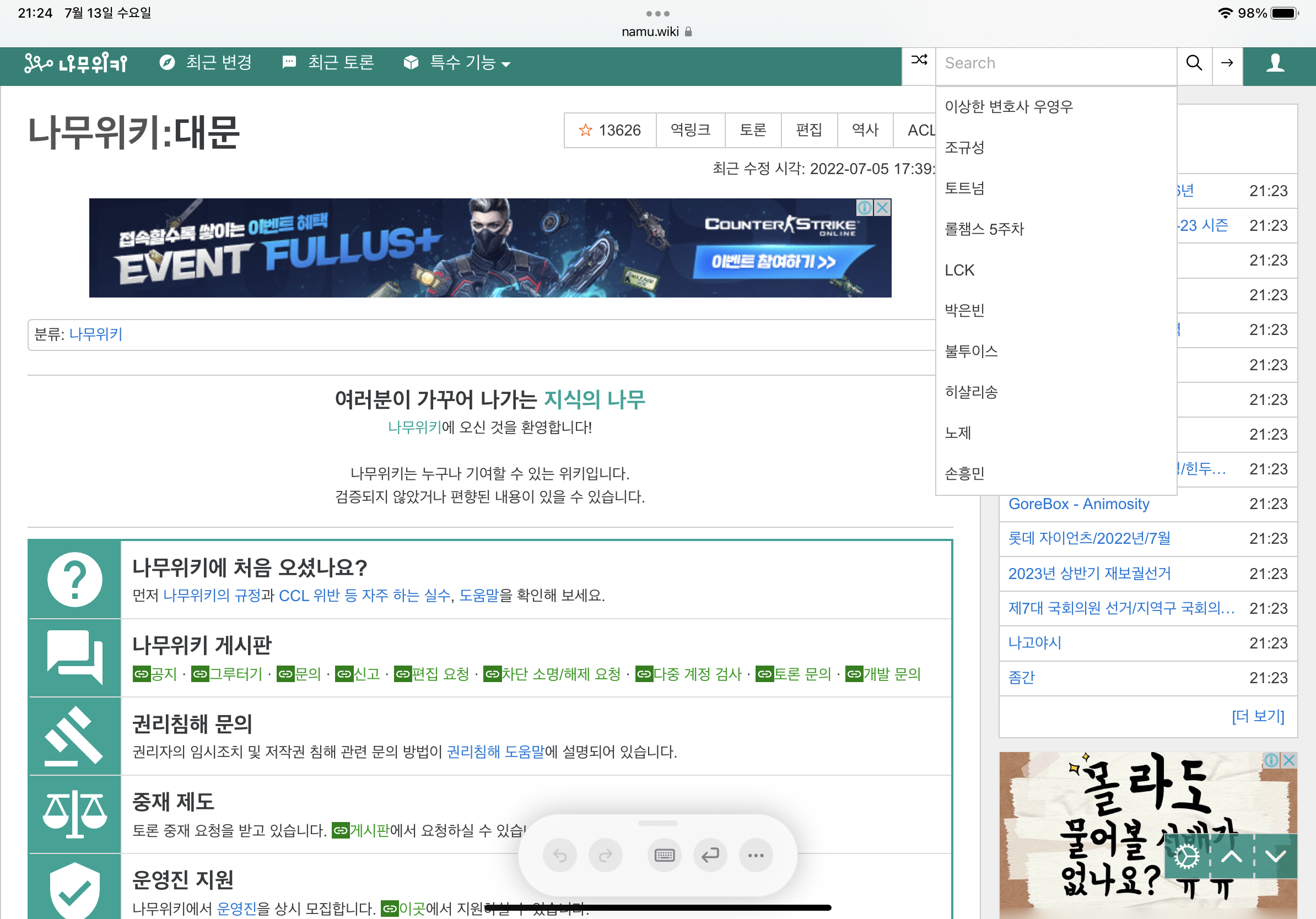Close the Counter-Strike banner ad

(x=883, y=207)
